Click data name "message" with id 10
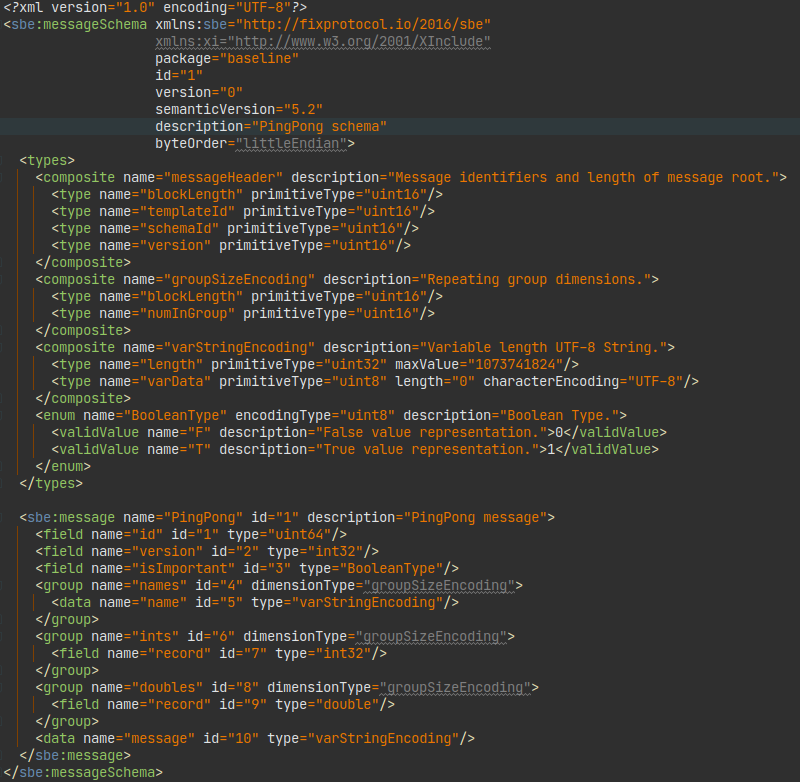This screenshot has width=800, height=782. click(x=159, y=739)
